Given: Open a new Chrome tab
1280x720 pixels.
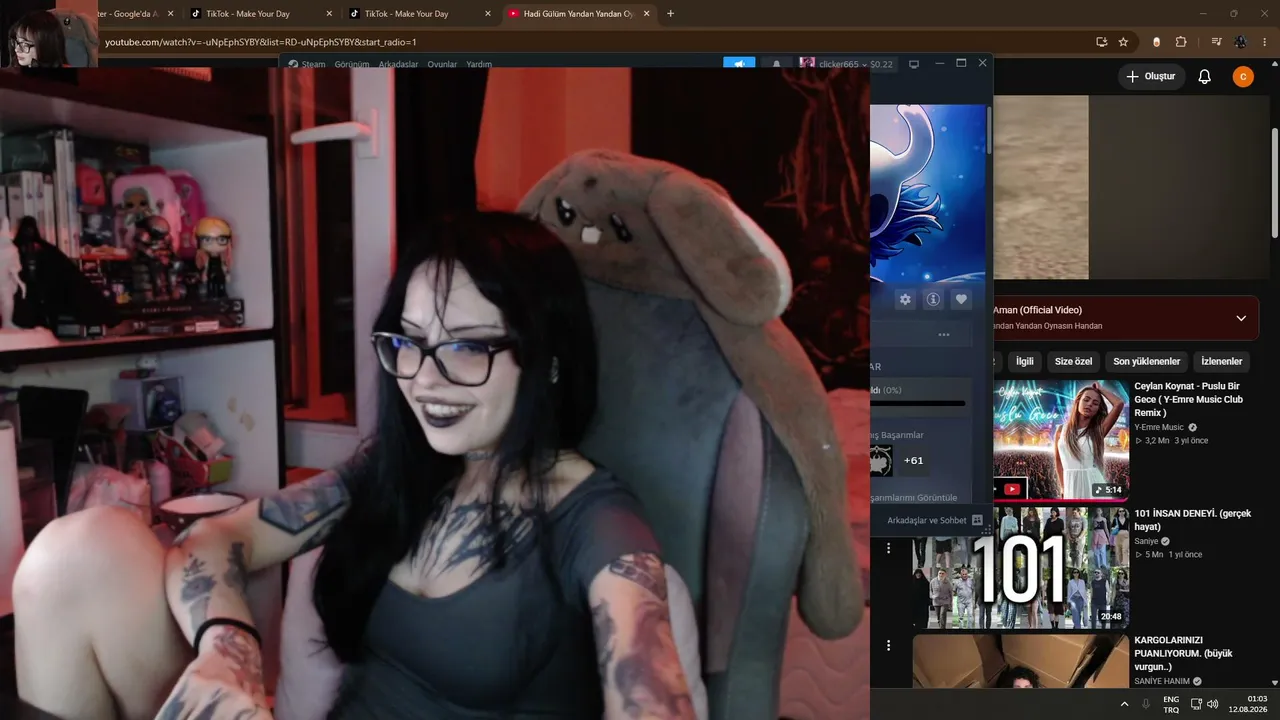Looking at the screenshot, I should coord(670,14).
